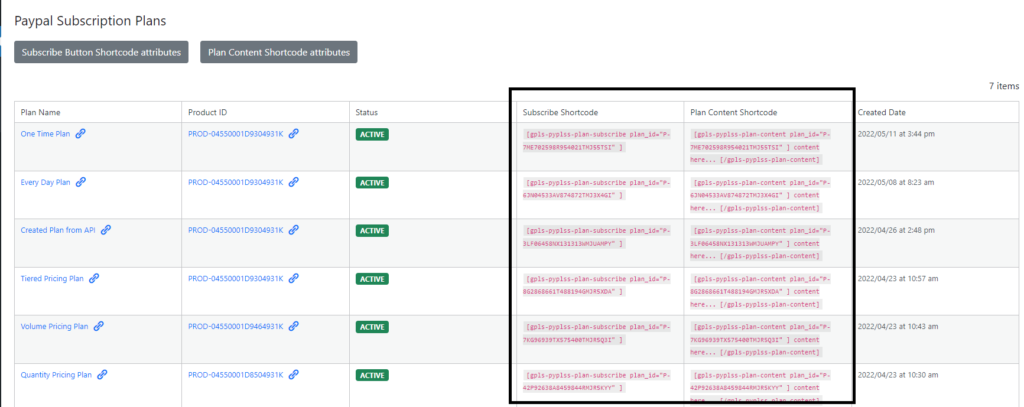Click the ACTIVE badge for Volume Pricing Plan
1024x407 pixels.
coord(372,327)
